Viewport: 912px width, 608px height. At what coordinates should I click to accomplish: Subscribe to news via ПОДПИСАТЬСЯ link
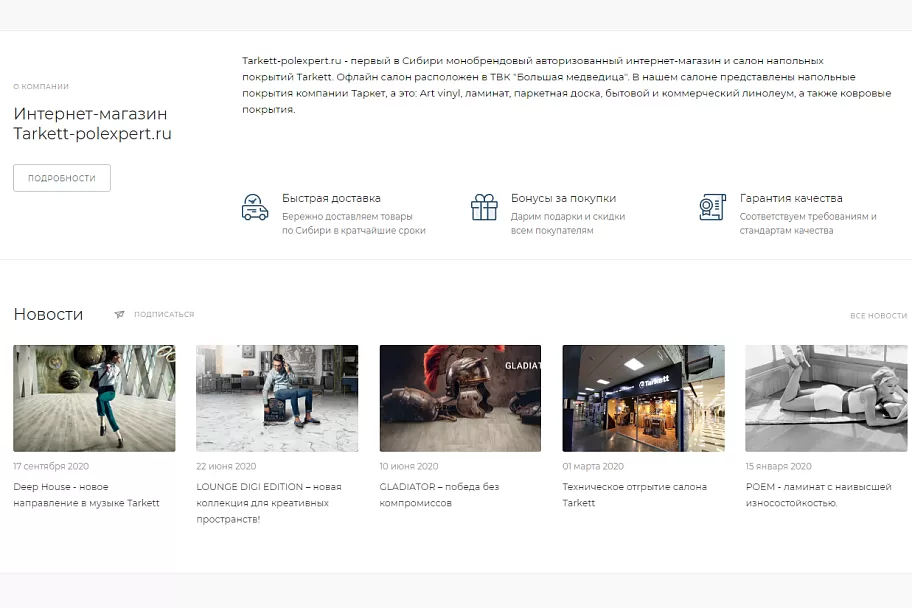164,314
